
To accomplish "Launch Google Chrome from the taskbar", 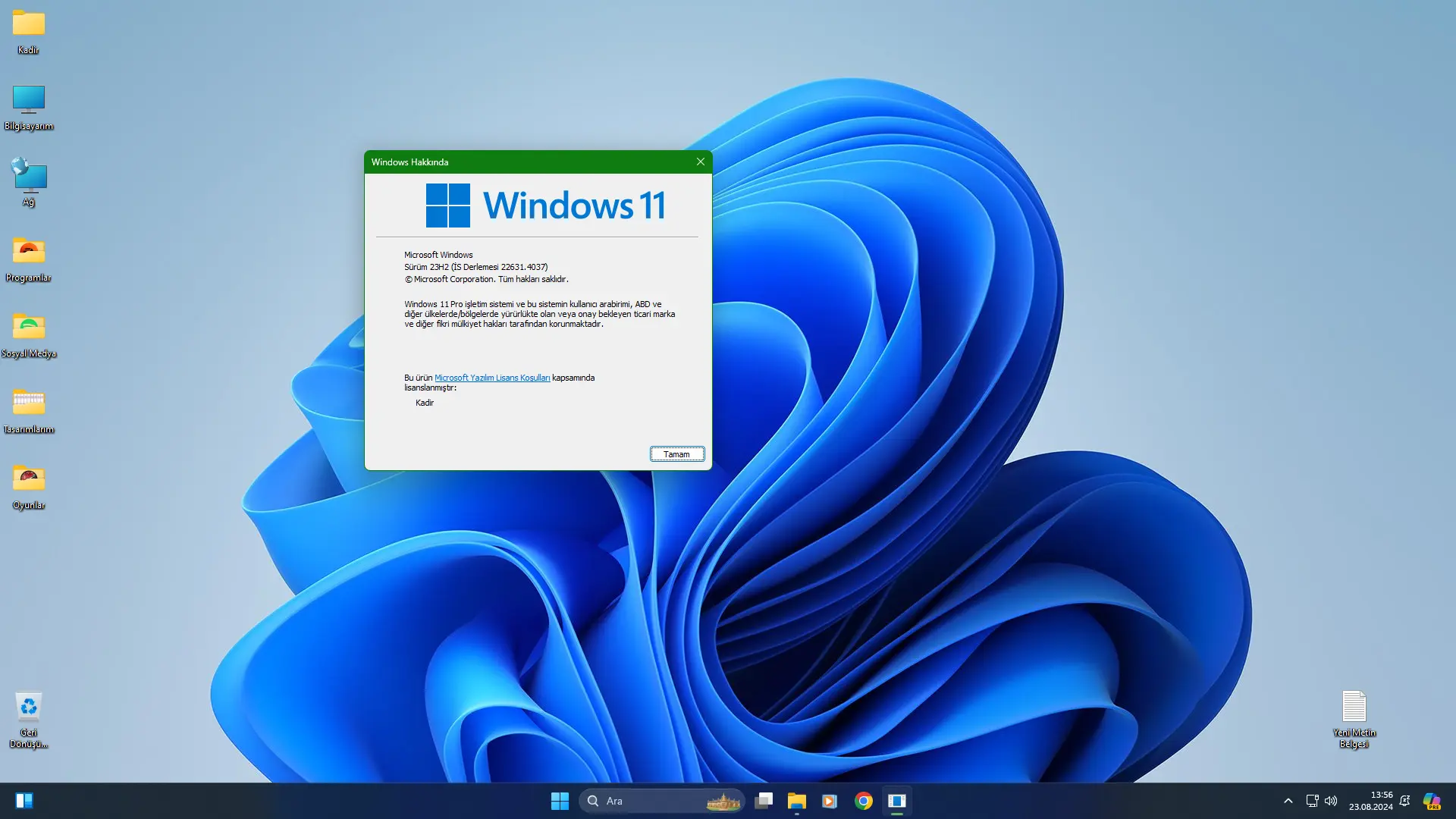I will click(x=863, y=801).
